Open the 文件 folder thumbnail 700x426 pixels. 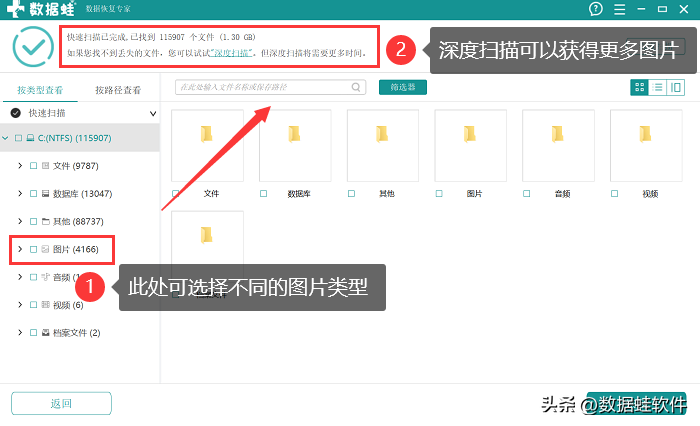[207, 146]
